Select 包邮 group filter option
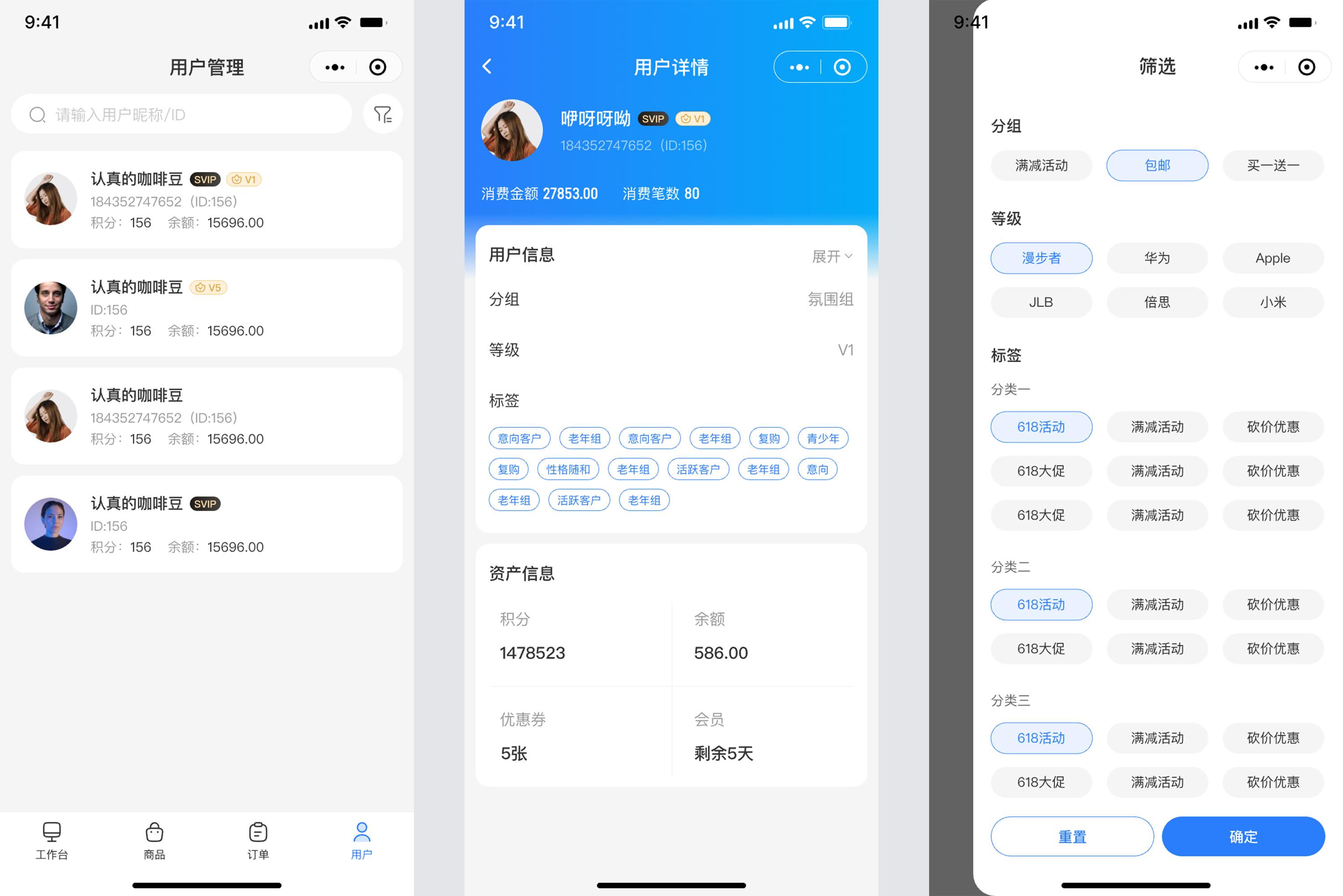The image size is (1343, 896). [1155, 165]
